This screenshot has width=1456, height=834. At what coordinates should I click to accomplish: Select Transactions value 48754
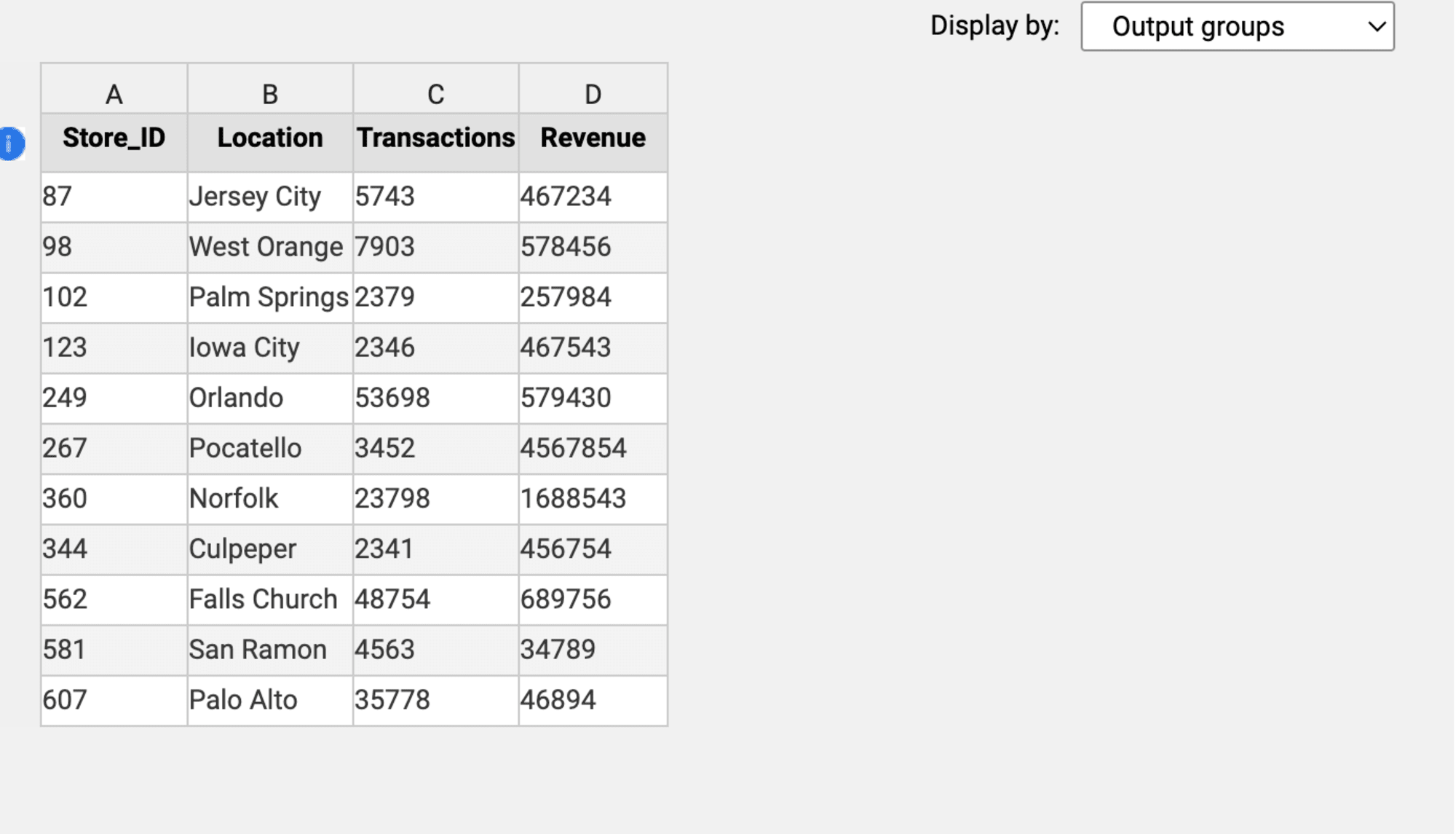point(436,599)
